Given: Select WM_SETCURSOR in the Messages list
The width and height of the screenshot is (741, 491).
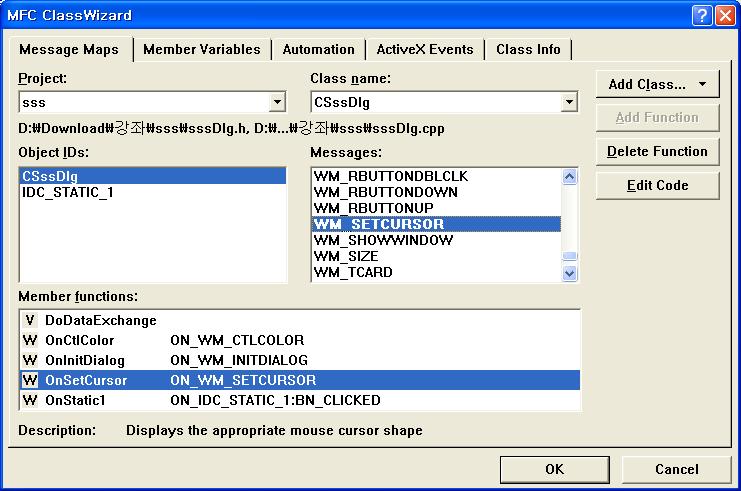Looking at the screenshot, I should 437,224.
